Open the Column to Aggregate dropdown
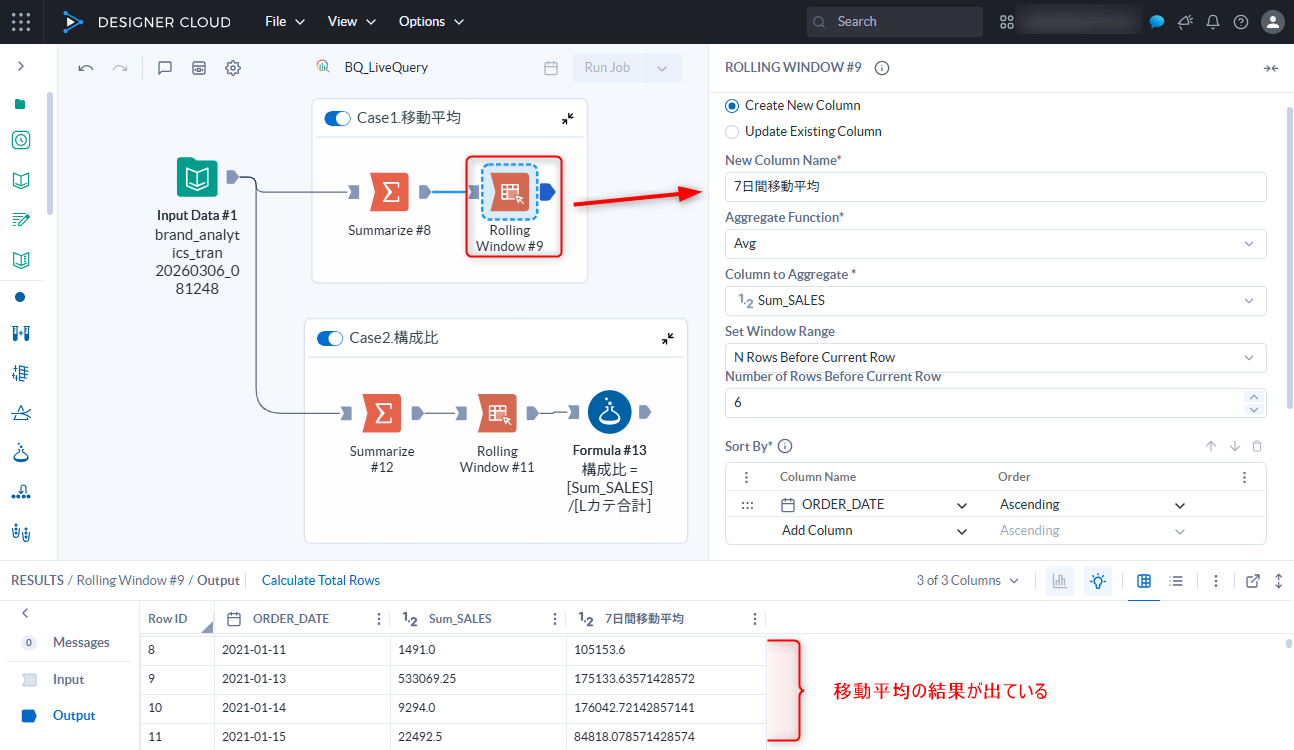This screenshot has height=750, width=1294. click(x=994, y=301)
